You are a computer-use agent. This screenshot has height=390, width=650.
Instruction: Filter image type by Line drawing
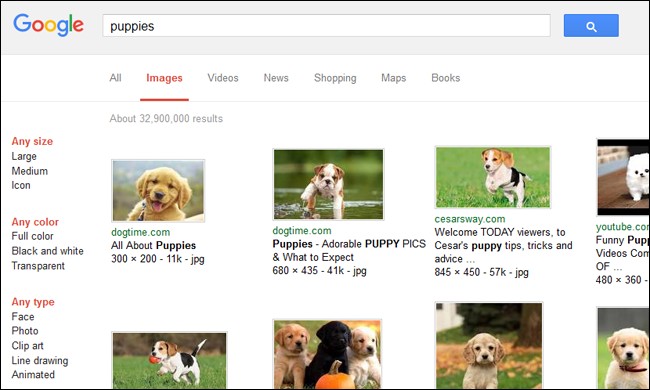[40, 361]
